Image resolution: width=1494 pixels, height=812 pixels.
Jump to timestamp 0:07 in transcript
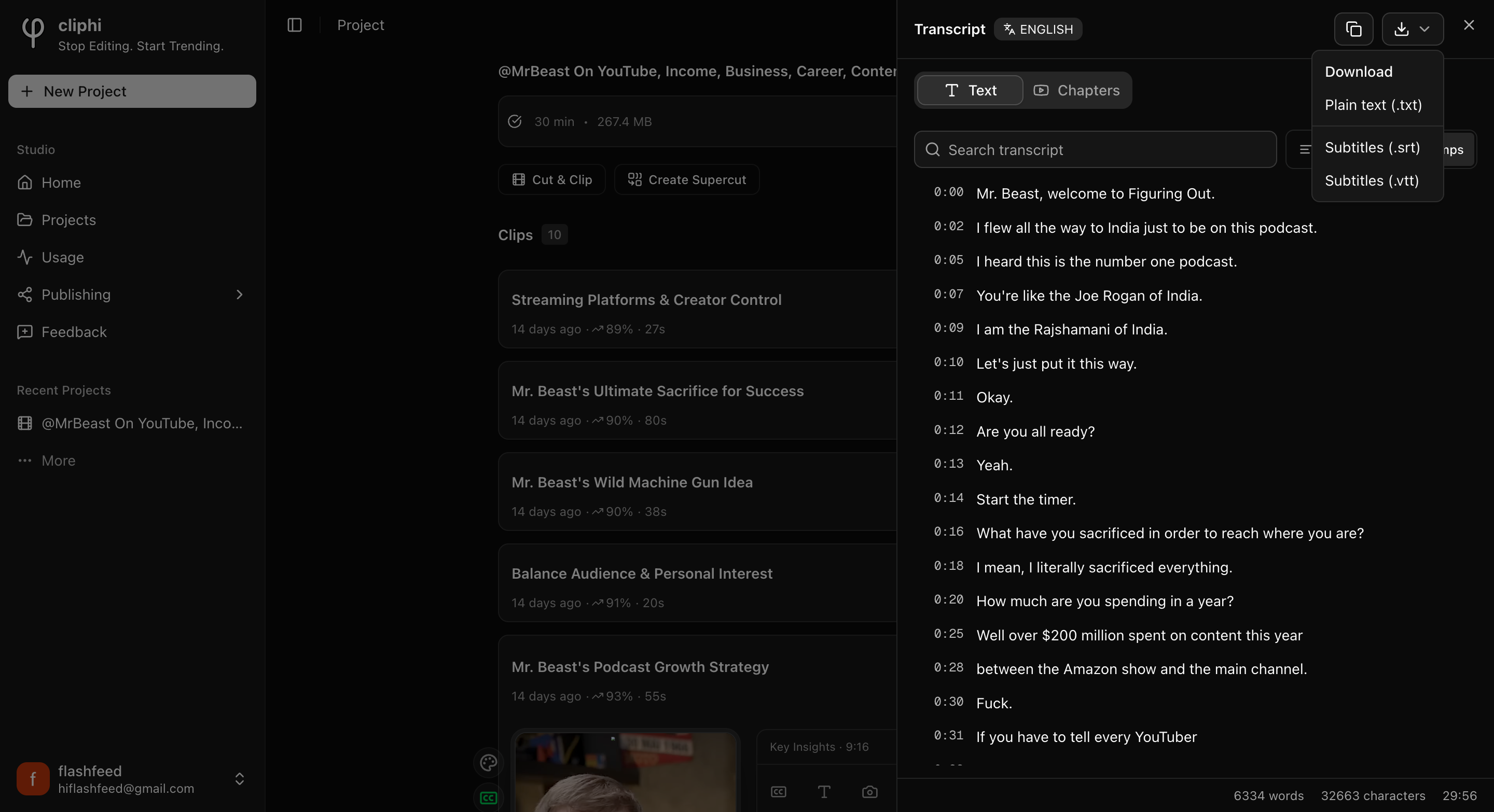[948, 294]
